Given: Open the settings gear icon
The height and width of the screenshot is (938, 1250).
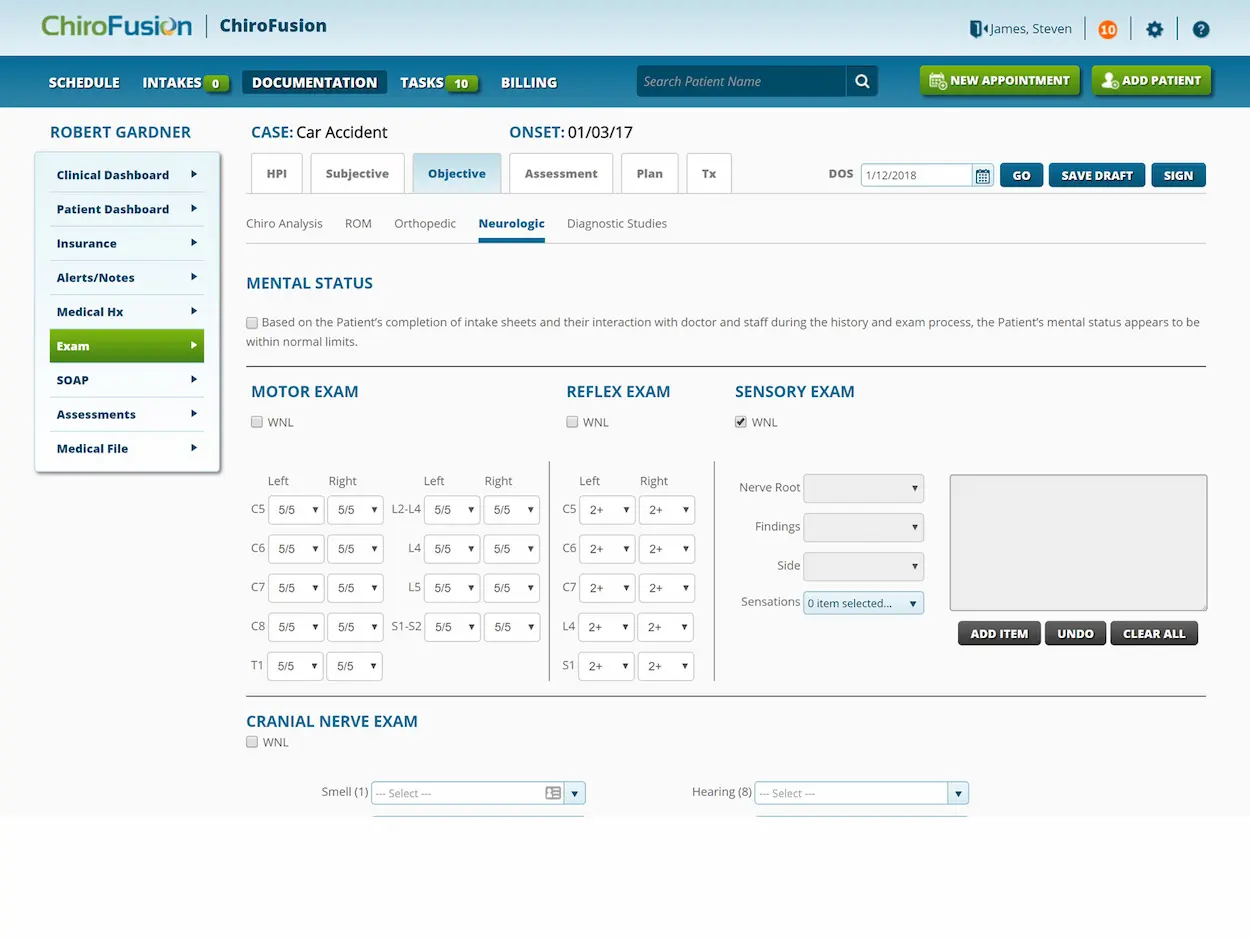Looking at the screenshot, I should coord(1155,29).
